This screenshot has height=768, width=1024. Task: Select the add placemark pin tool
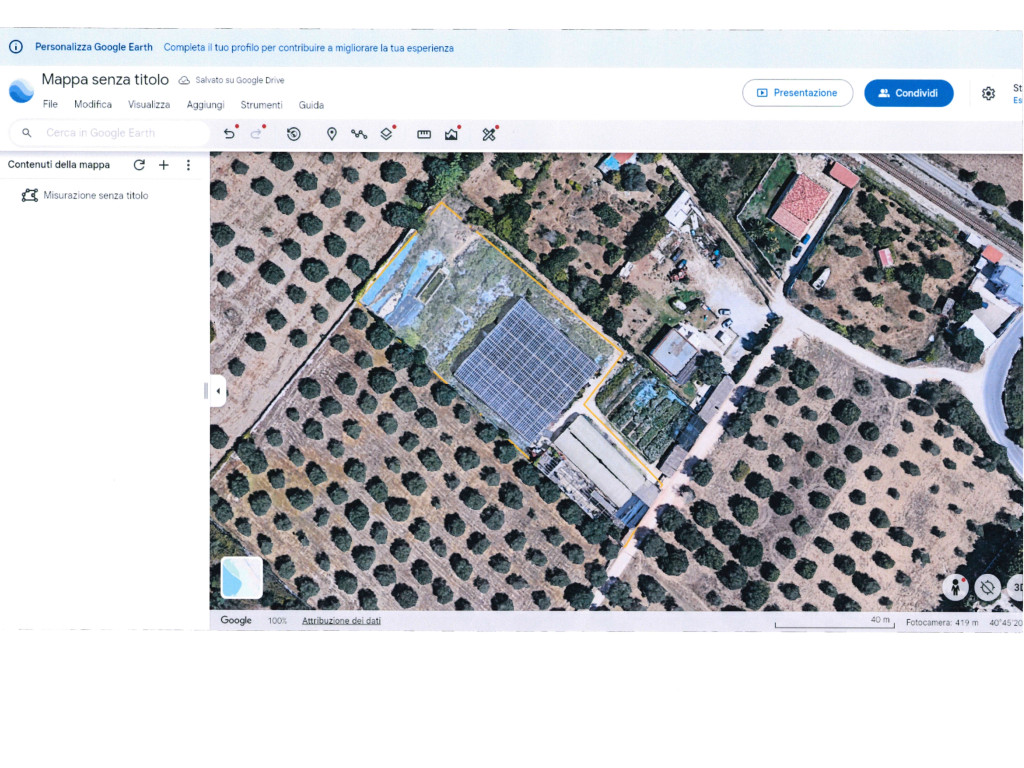tap(332, 134)
